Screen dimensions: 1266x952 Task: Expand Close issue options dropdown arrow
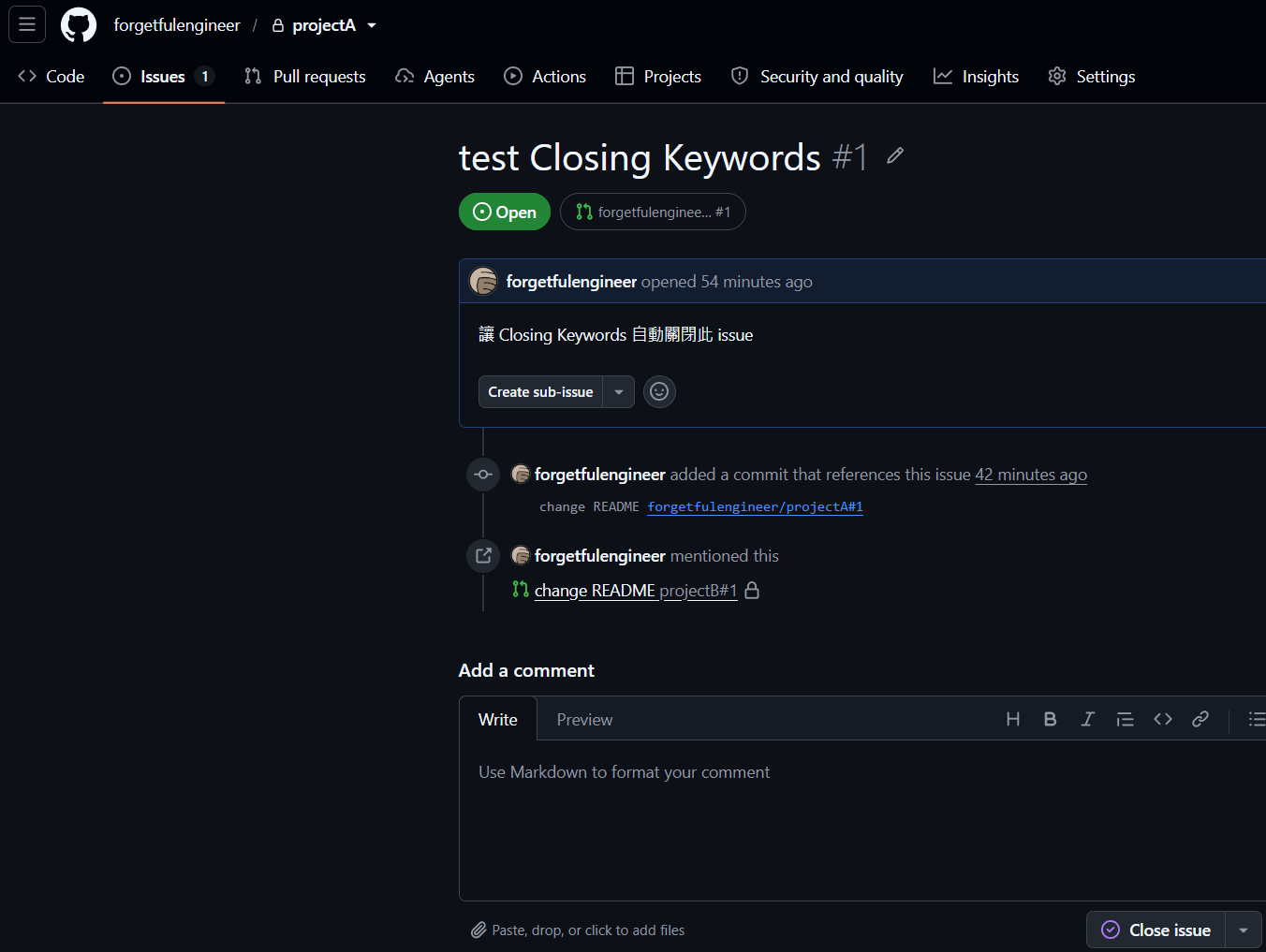[1244, 930]
